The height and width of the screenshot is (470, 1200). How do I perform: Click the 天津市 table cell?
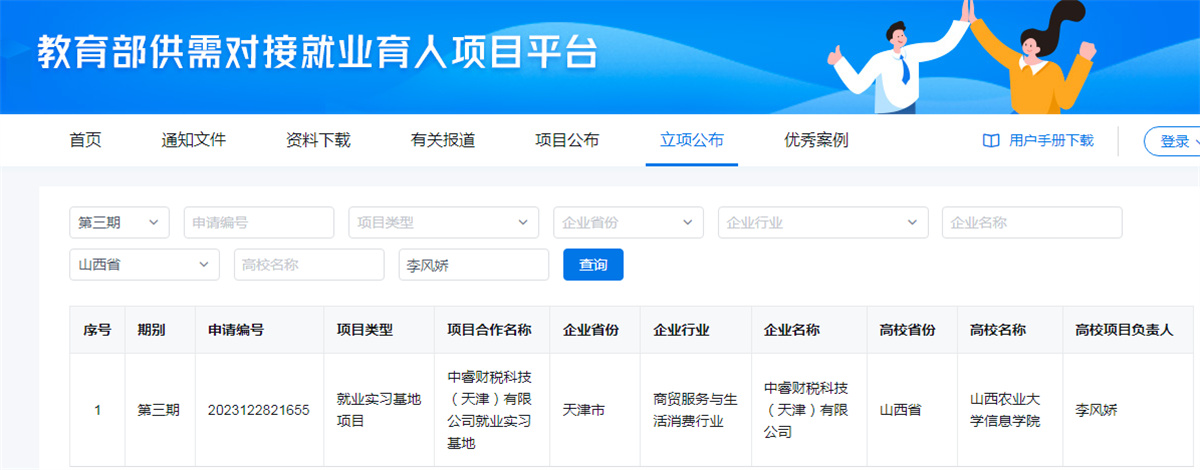[594, 410]
